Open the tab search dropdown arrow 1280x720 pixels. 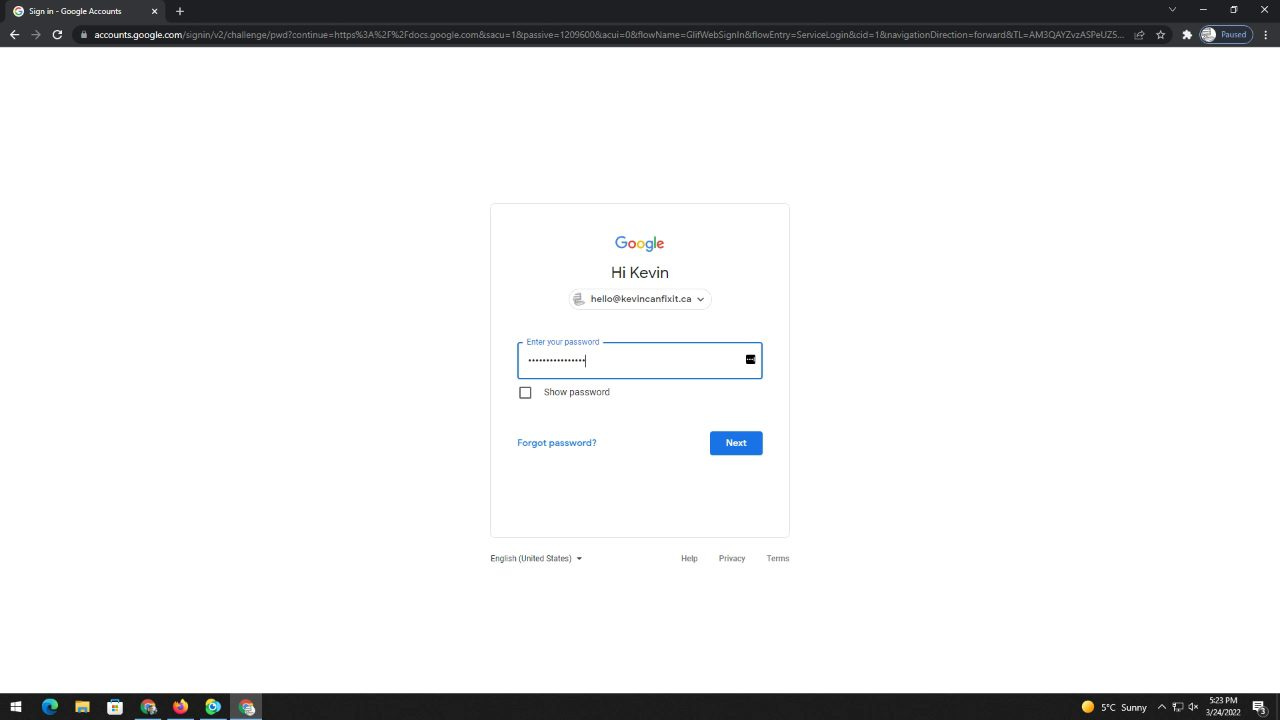click(x=1173, y=10)
